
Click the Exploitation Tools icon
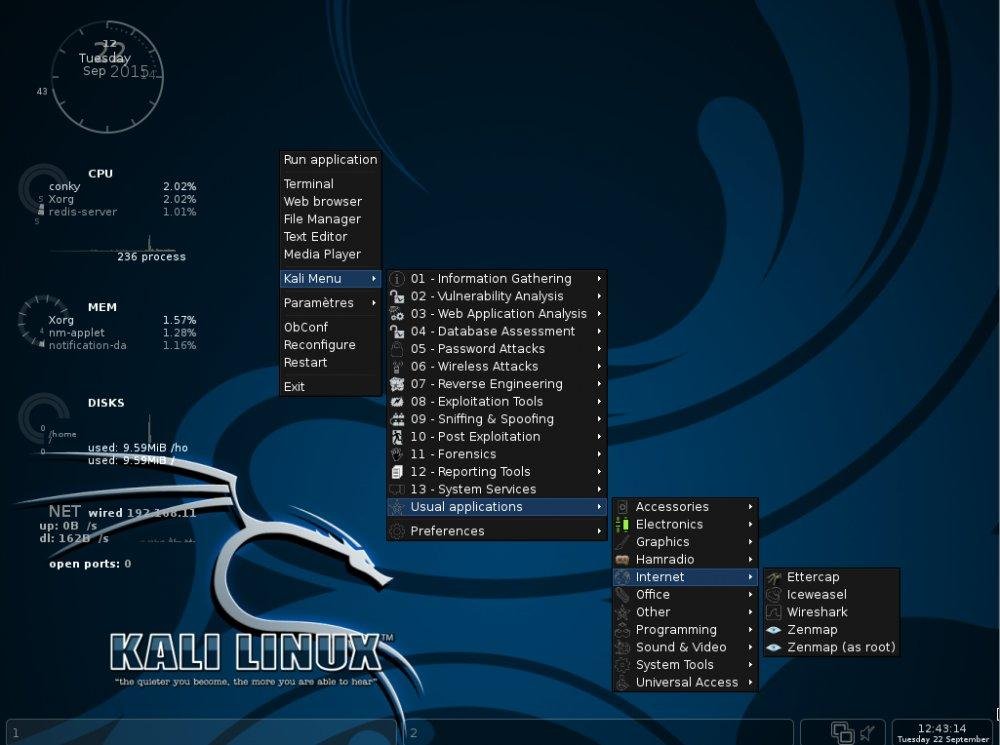coord(397,402)
